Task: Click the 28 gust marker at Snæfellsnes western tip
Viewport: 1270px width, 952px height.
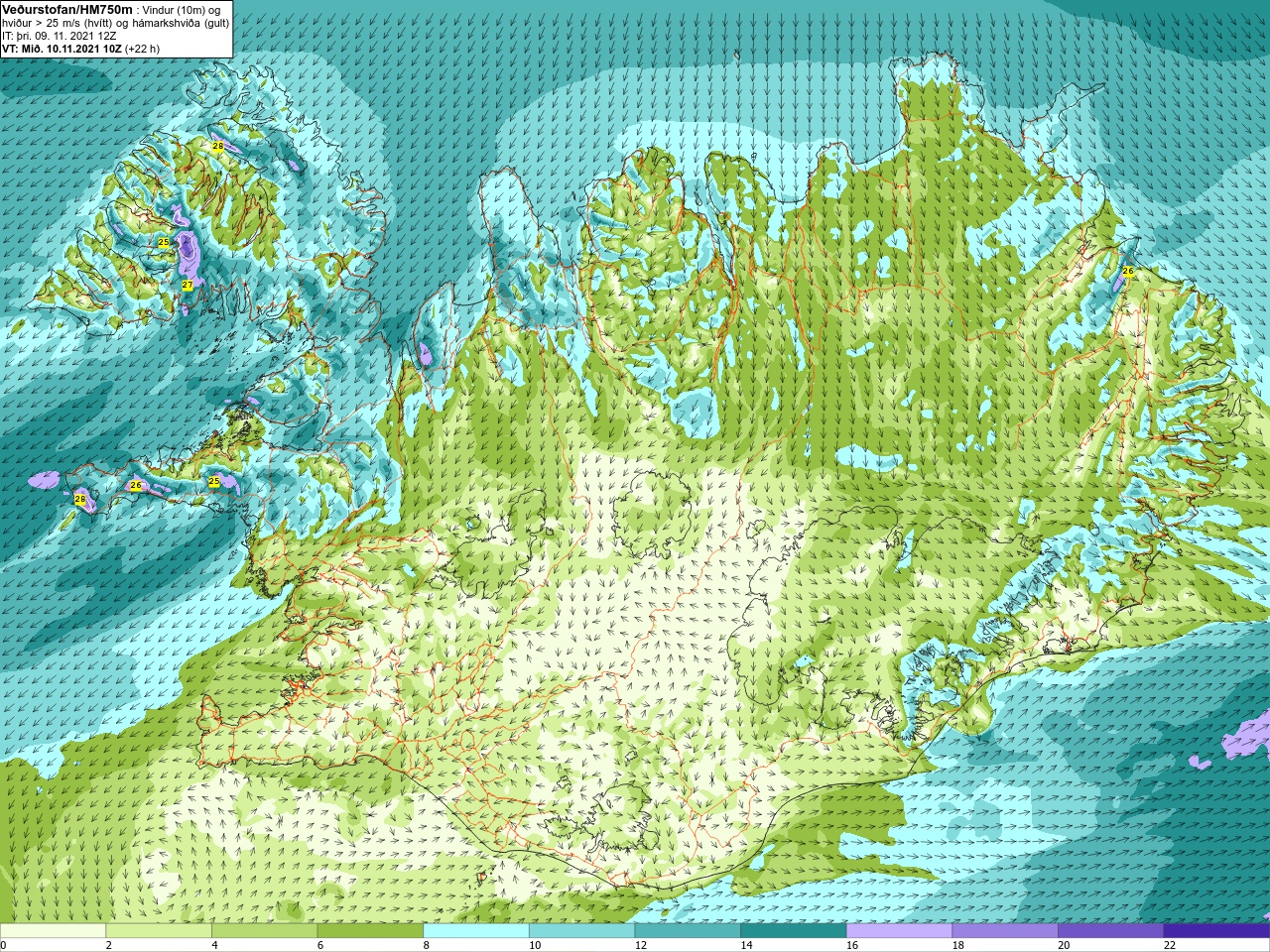Action: (x=80, y=499)
